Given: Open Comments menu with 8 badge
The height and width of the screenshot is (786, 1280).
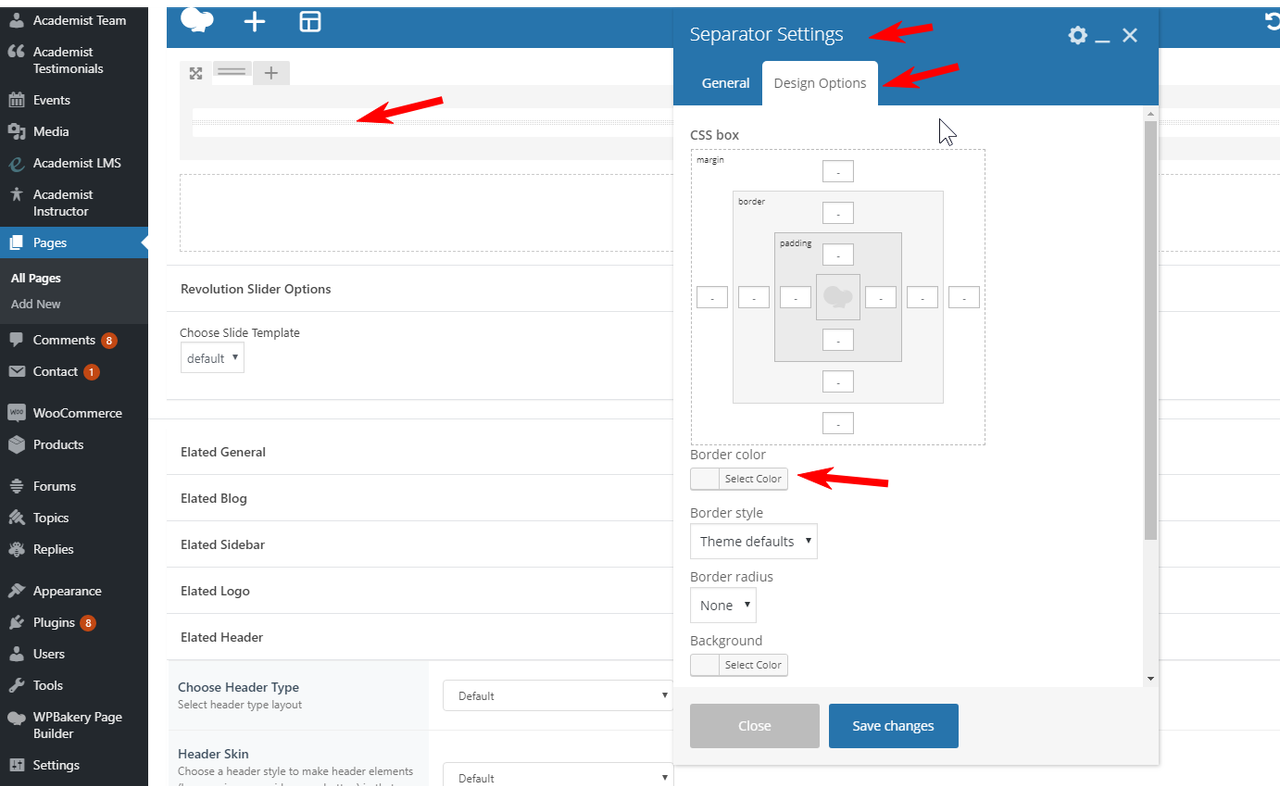Looking at the screenshot, I should [74, 340].
